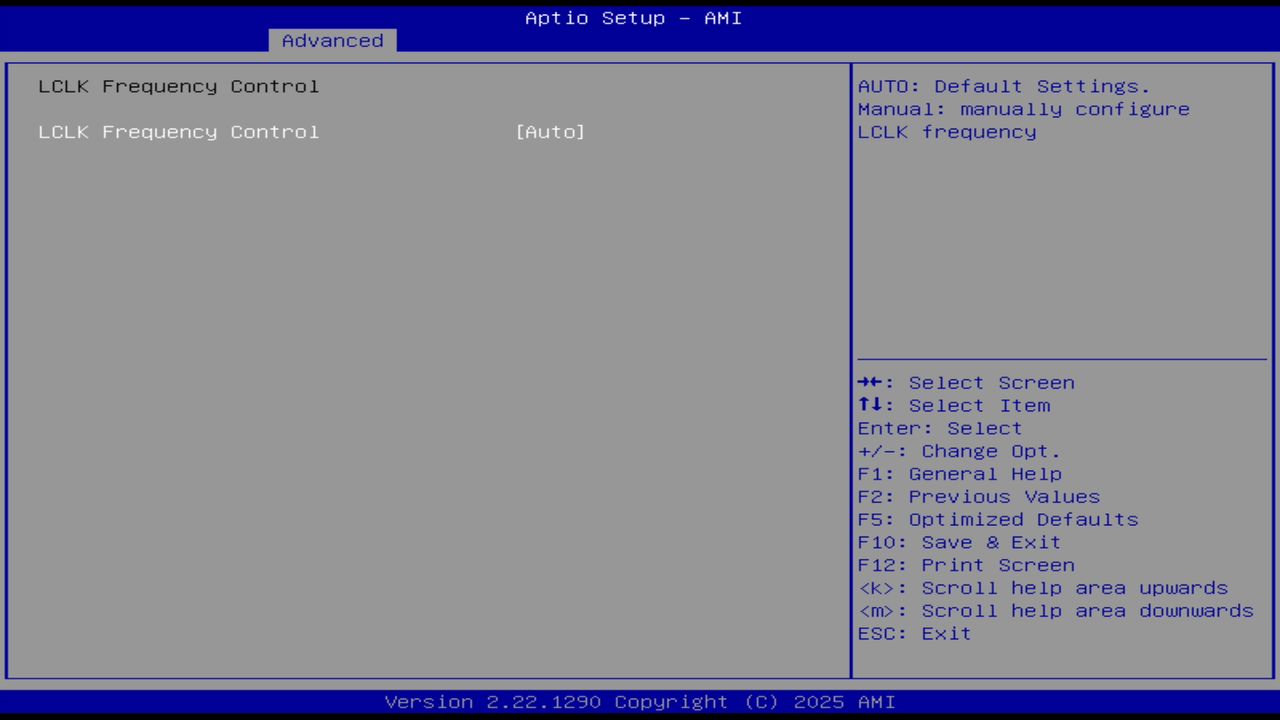Click the 'F5: Optimized Defaults' hint
1280x720 pixels.
coord(998,520)
